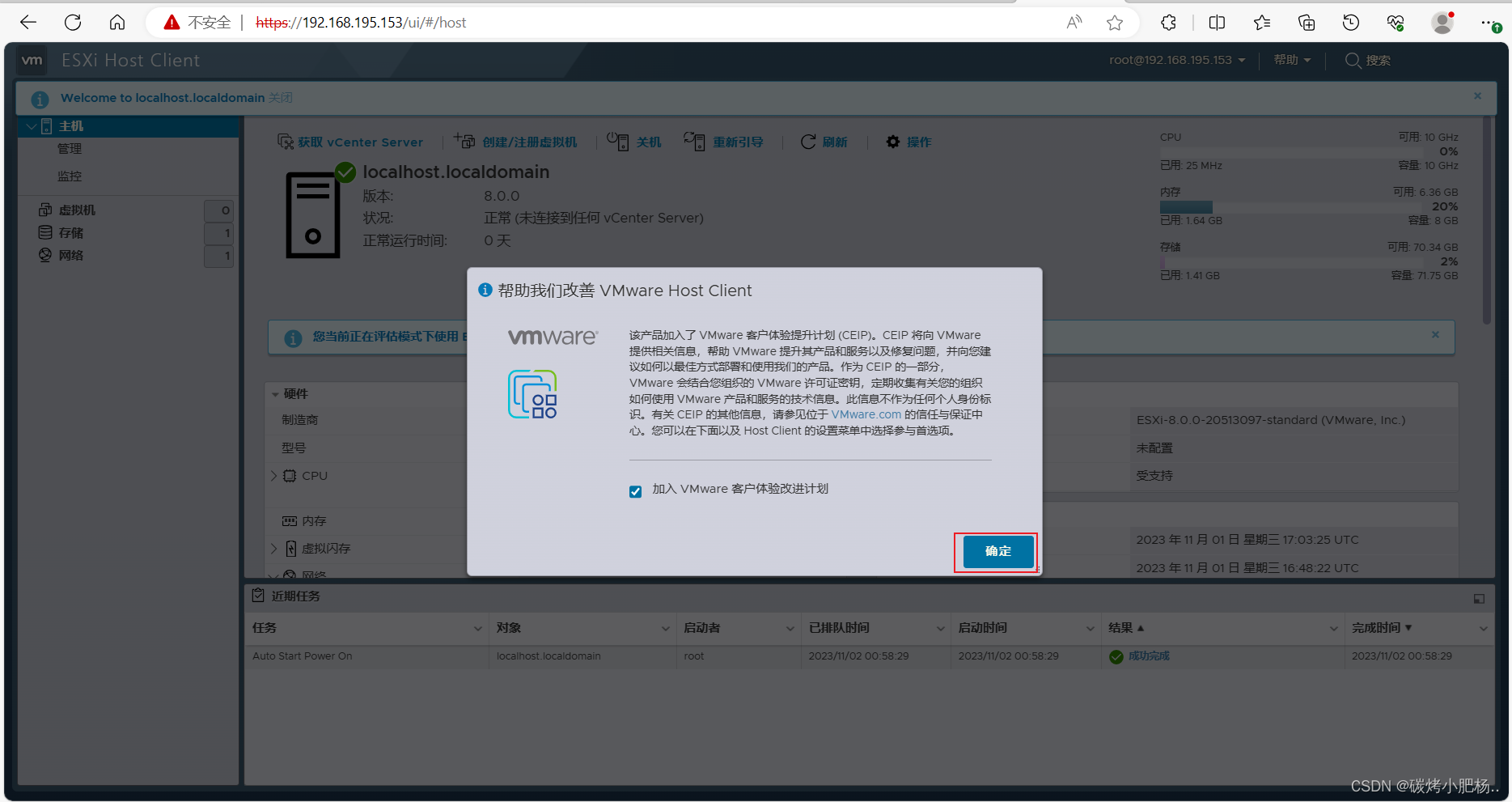Click the 成功完成 result link
1512x802 pixels.
tap(1149, 656)
